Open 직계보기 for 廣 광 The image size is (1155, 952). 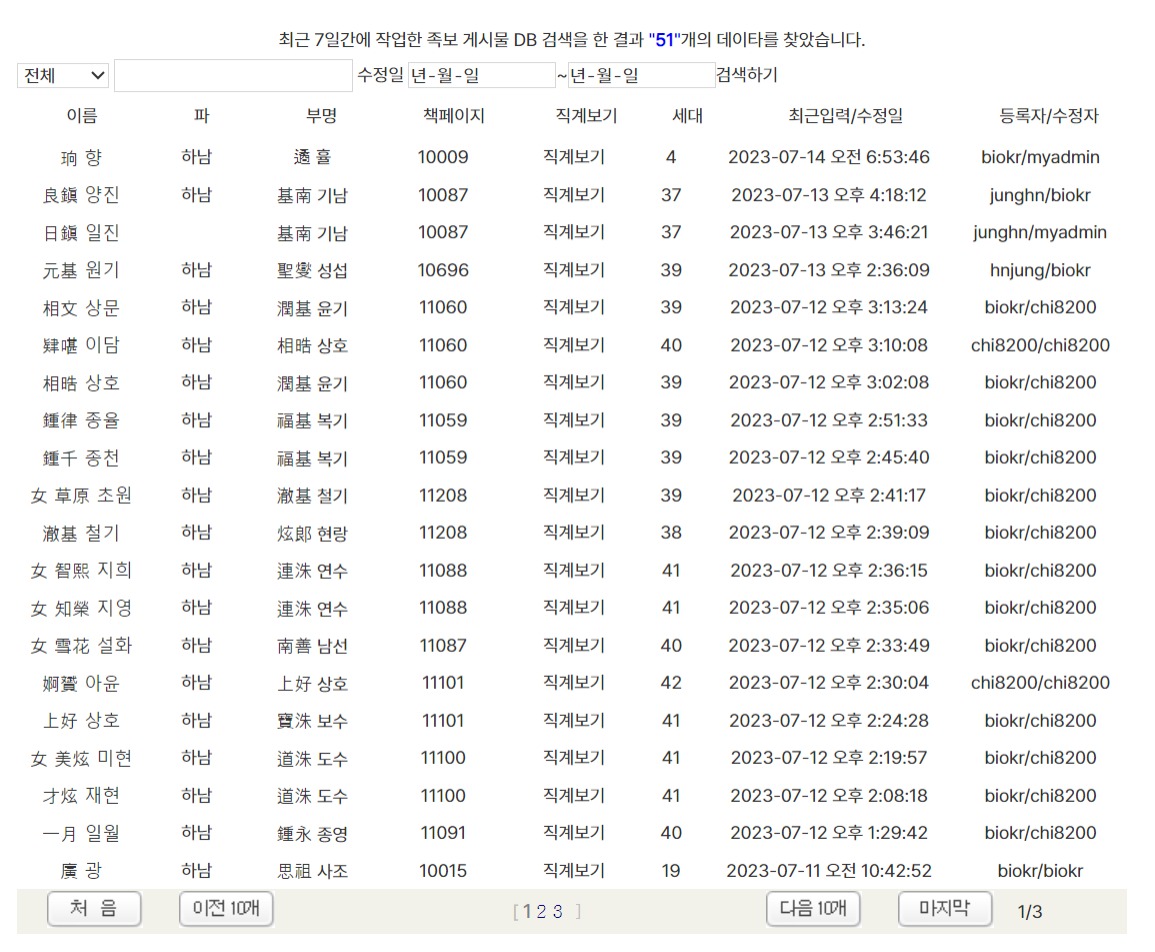[573, 870]
